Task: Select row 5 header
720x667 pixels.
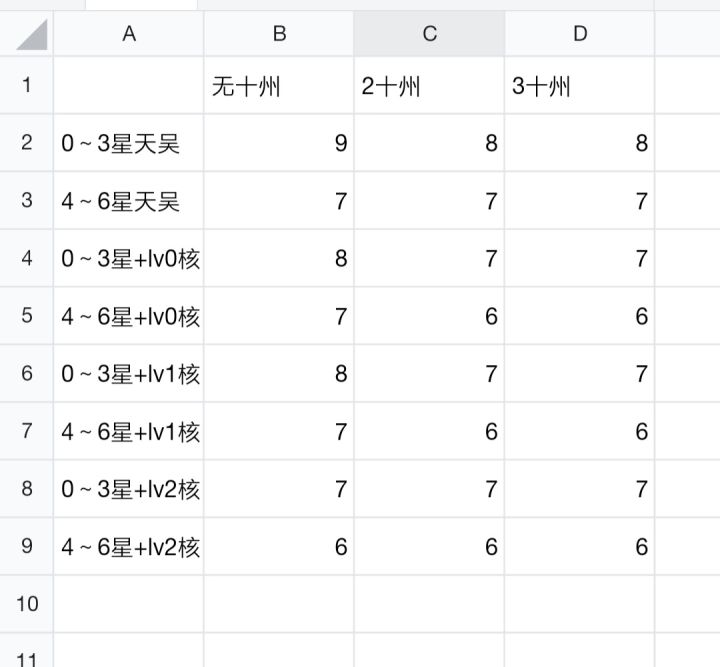Action: (x=27, y=316)
